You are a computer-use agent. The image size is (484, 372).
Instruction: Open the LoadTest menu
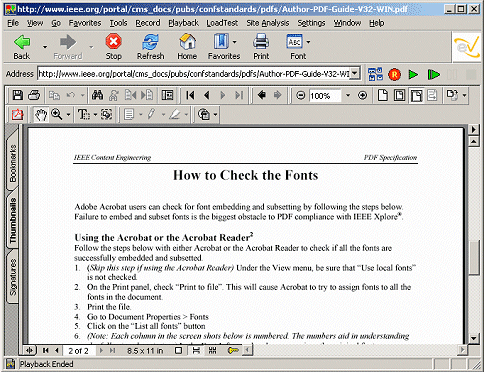coord(222,23)
